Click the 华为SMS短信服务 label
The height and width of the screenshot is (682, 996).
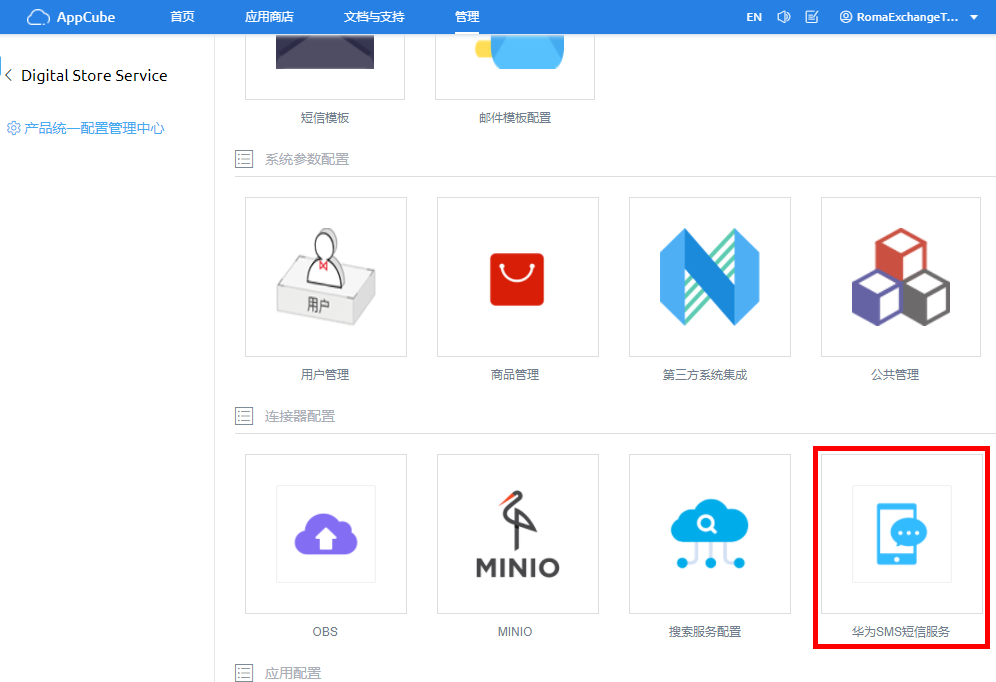pos(901,632)
